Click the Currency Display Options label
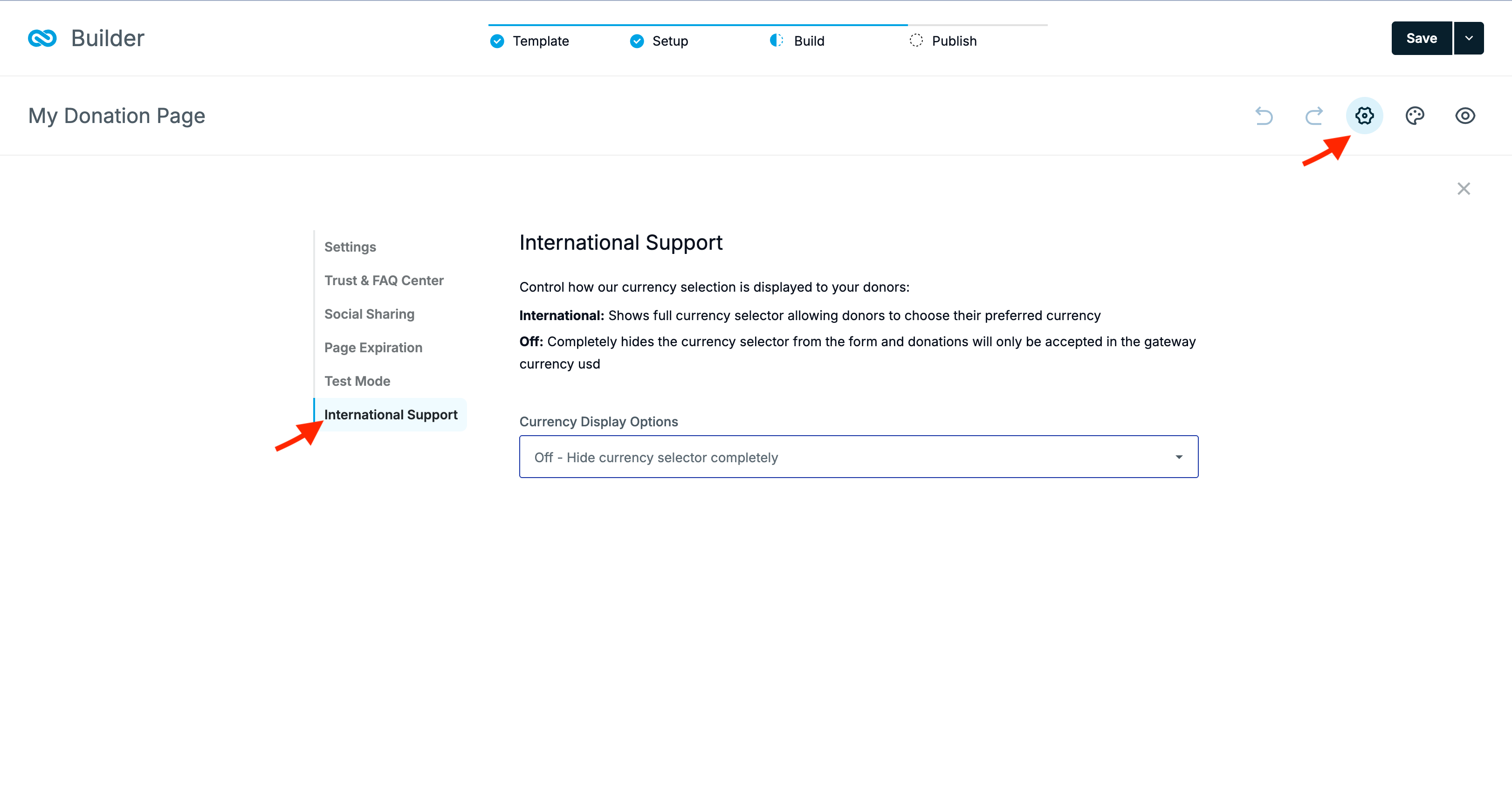This screenshot has width=1512, height=807. click(599, 422)
